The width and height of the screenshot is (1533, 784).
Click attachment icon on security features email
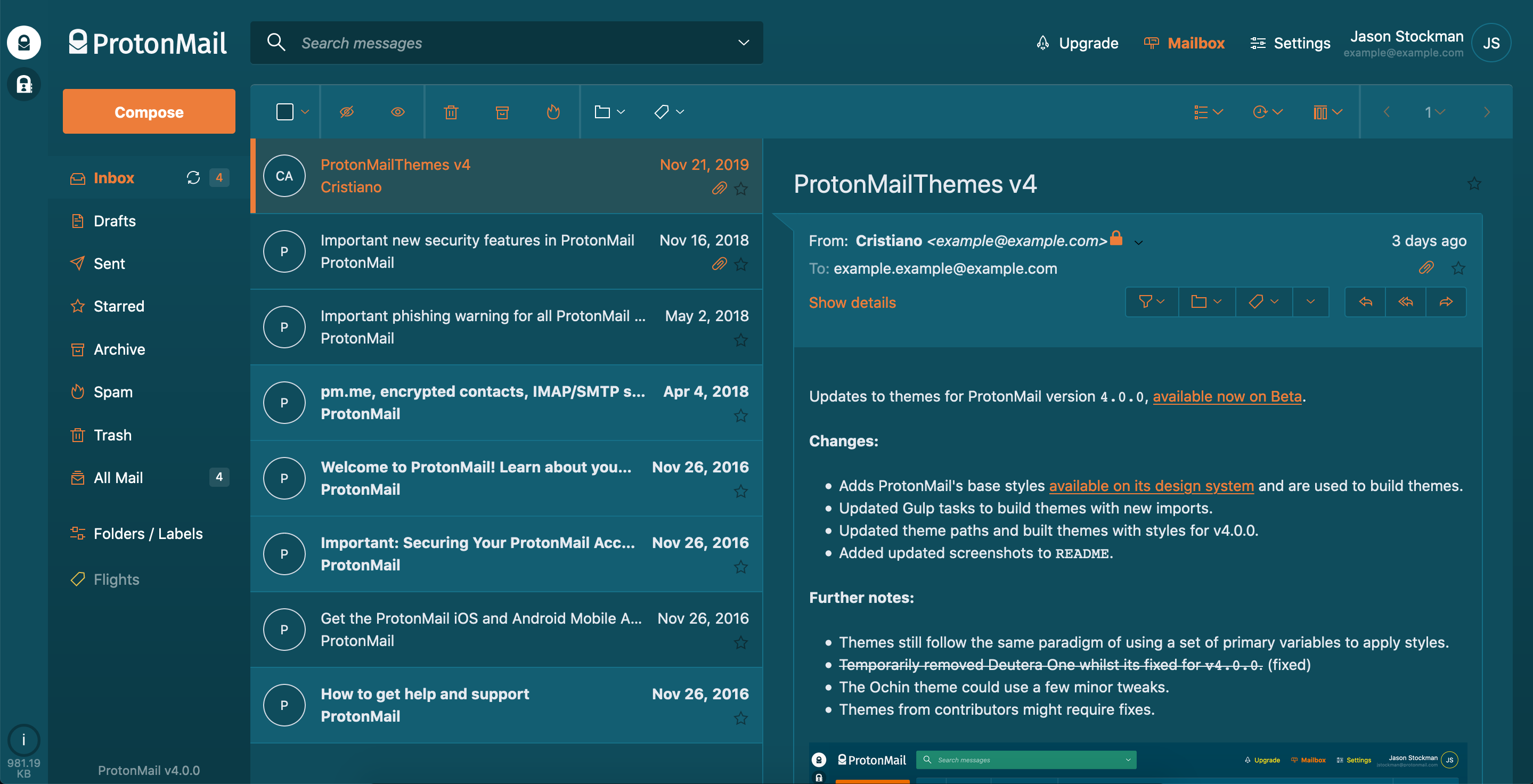pyautogui.click(x=719, y=264)
